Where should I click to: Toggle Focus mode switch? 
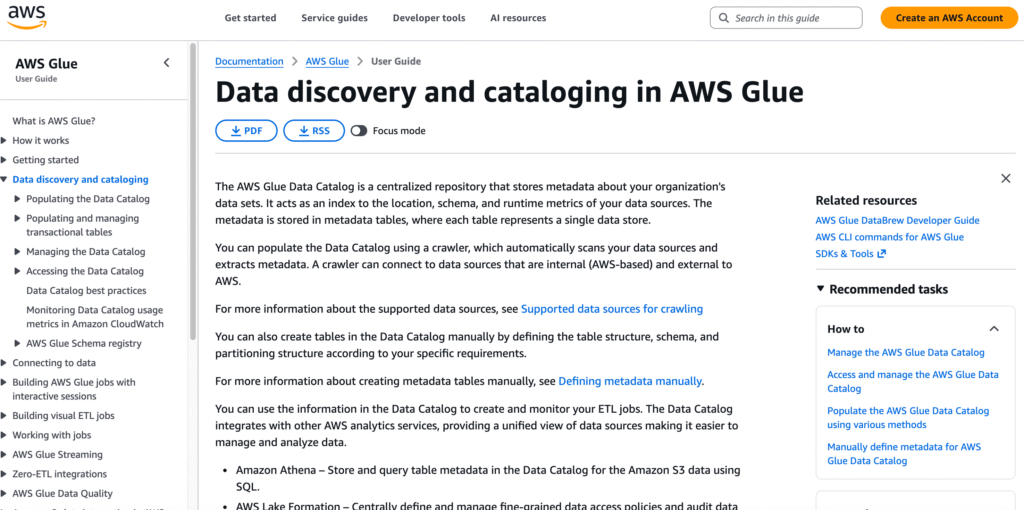(x=359, y=131)
